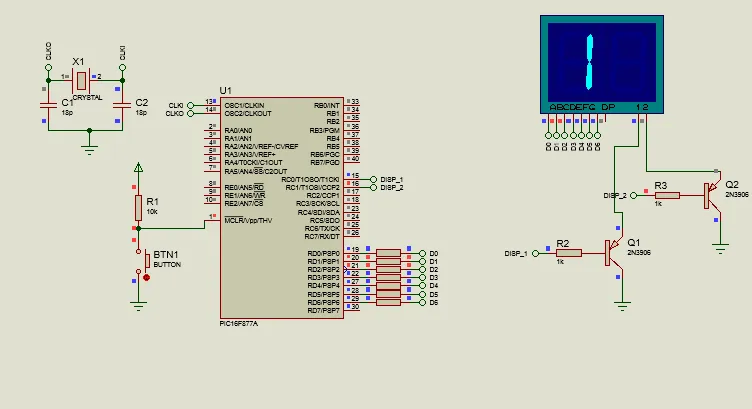Select resistor R3 symbol
Image resolution: width=752 pixels, height=409 pixels.
click(667, 195)
